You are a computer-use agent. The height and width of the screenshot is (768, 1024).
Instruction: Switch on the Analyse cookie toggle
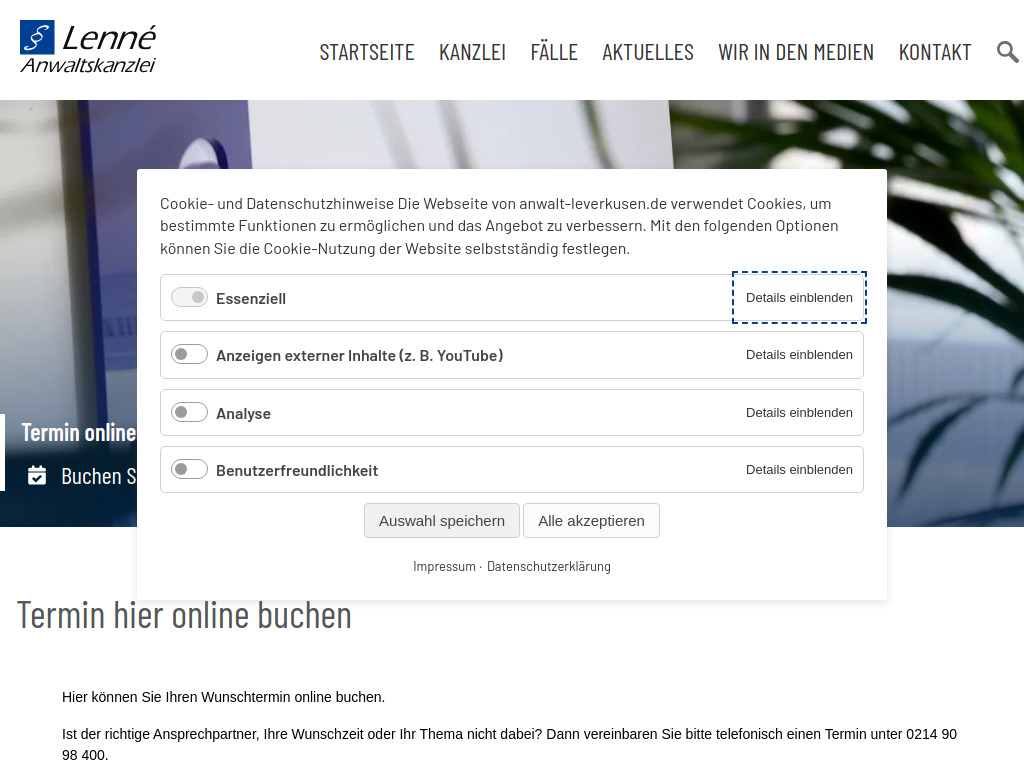point(189,411)
